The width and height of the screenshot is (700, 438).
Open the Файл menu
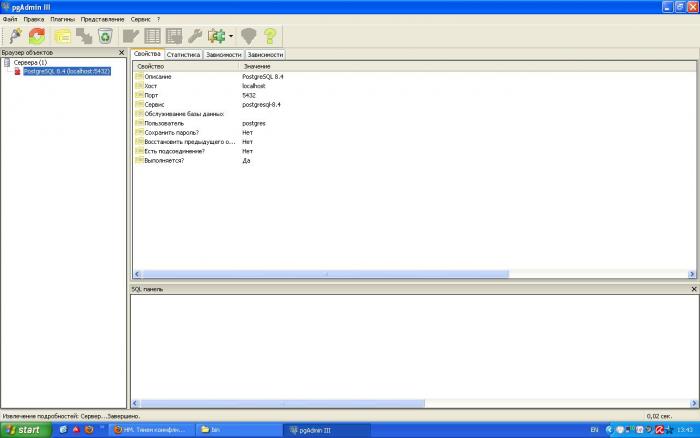tap(10, 19)
